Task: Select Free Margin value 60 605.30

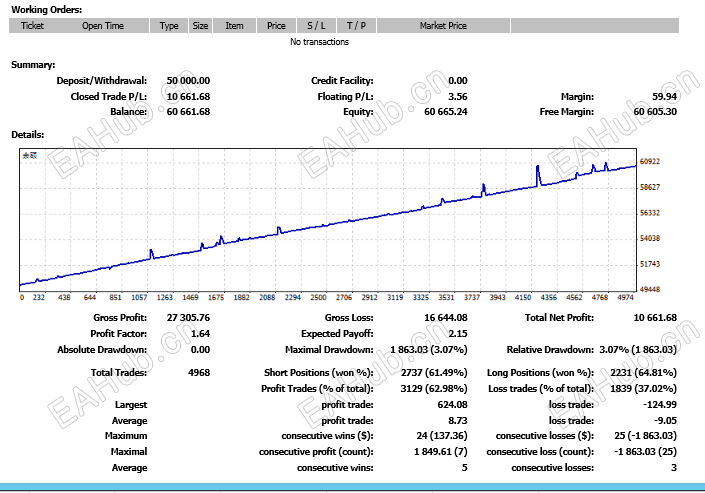Action: pyautogui.click(x=655, y=112)
